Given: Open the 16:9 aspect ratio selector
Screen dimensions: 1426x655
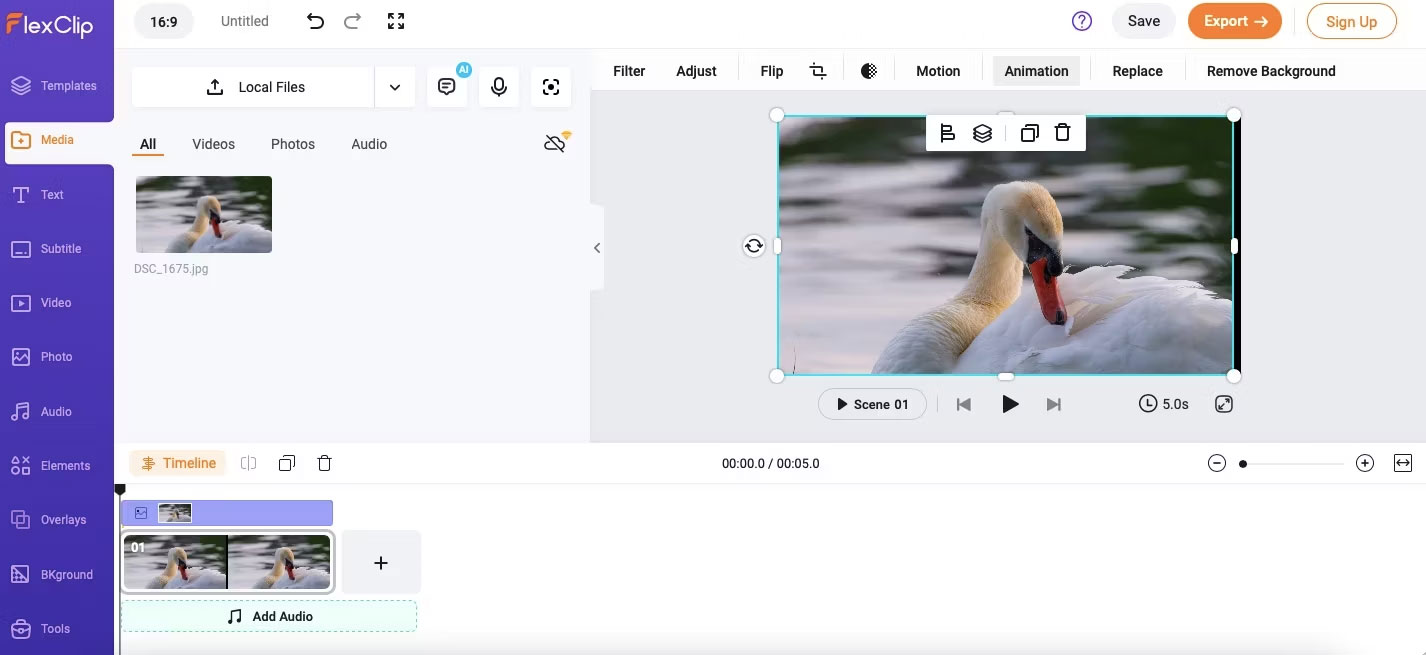Looking at the screenshot, I should (x=163, y=21).
